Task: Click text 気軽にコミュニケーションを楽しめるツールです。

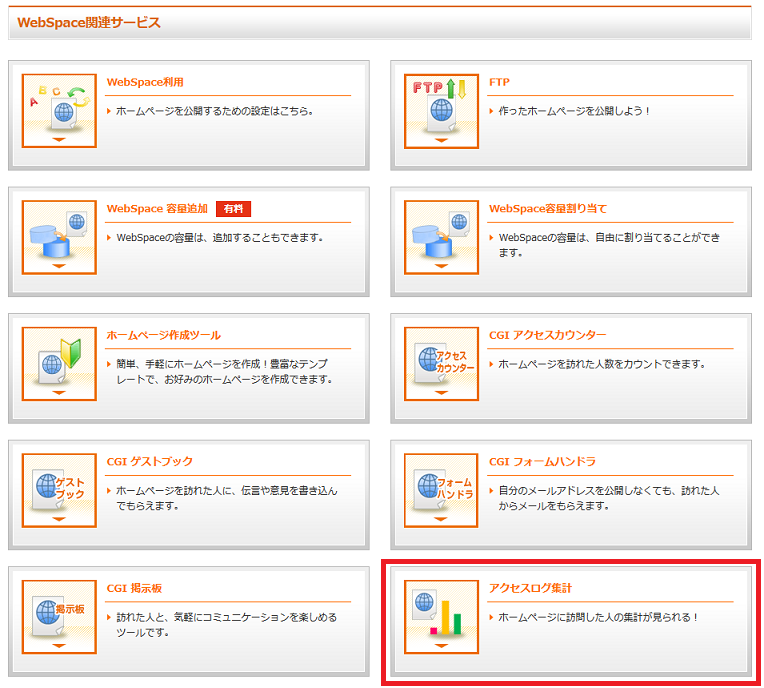Action: 227,625
